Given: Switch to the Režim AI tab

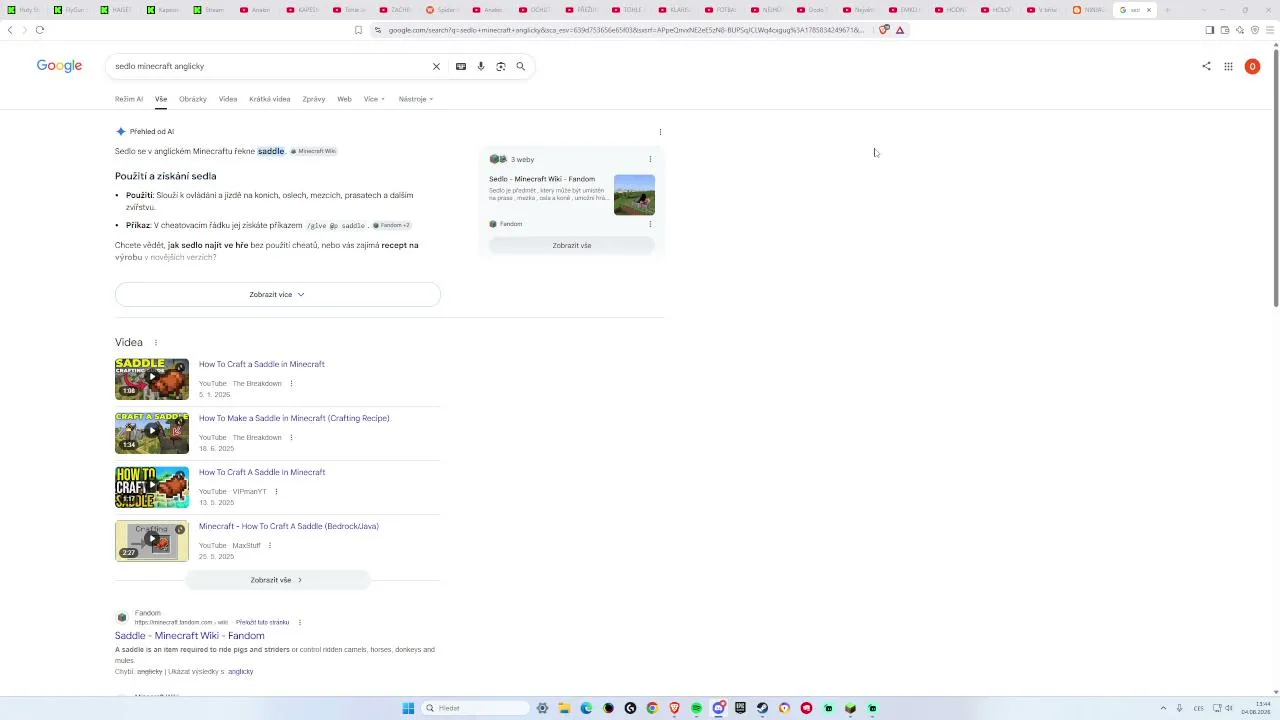Looking at the screenshot, I should pyautogui.click(x=129, y=99).
